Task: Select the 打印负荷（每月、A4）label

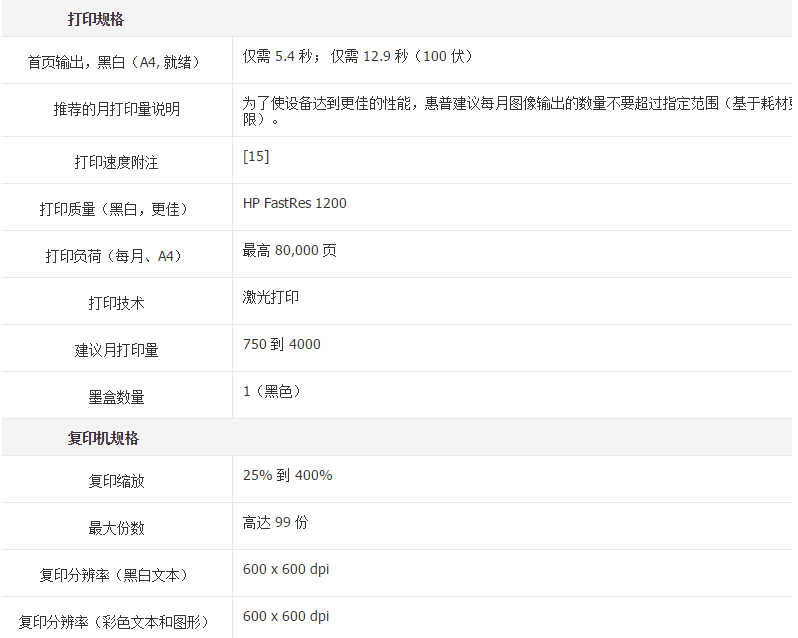Action: coord(116,256)
